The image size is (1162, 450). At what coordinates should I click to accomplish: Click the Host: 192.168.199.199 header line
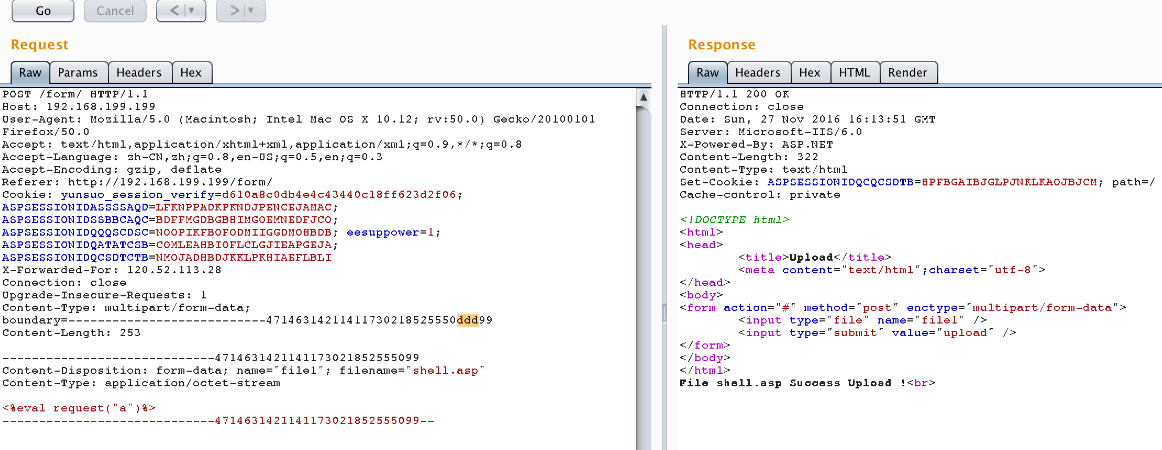coord(79,107)
